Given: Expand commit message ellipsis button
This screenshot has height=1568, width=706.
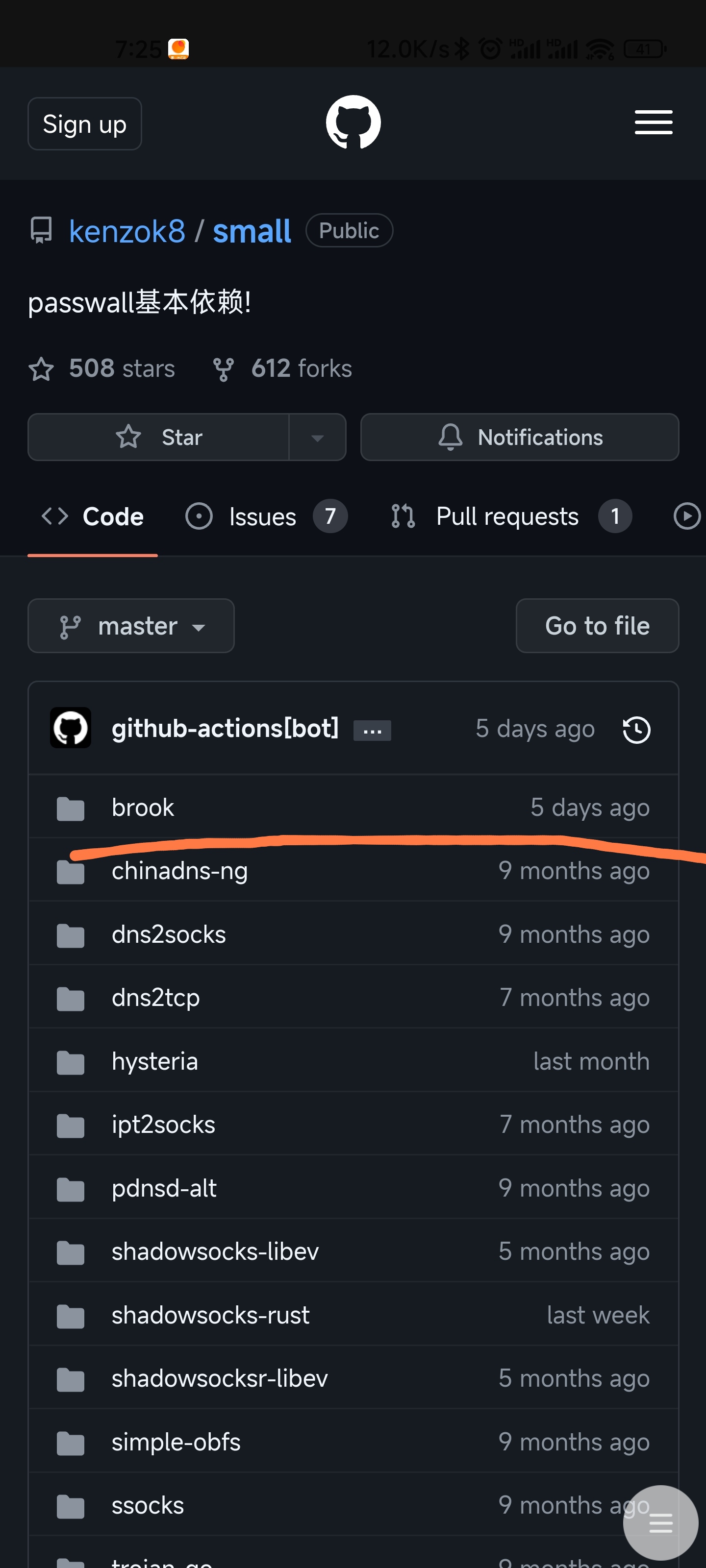Looking at the screenshot, I should tap(372, 731).
